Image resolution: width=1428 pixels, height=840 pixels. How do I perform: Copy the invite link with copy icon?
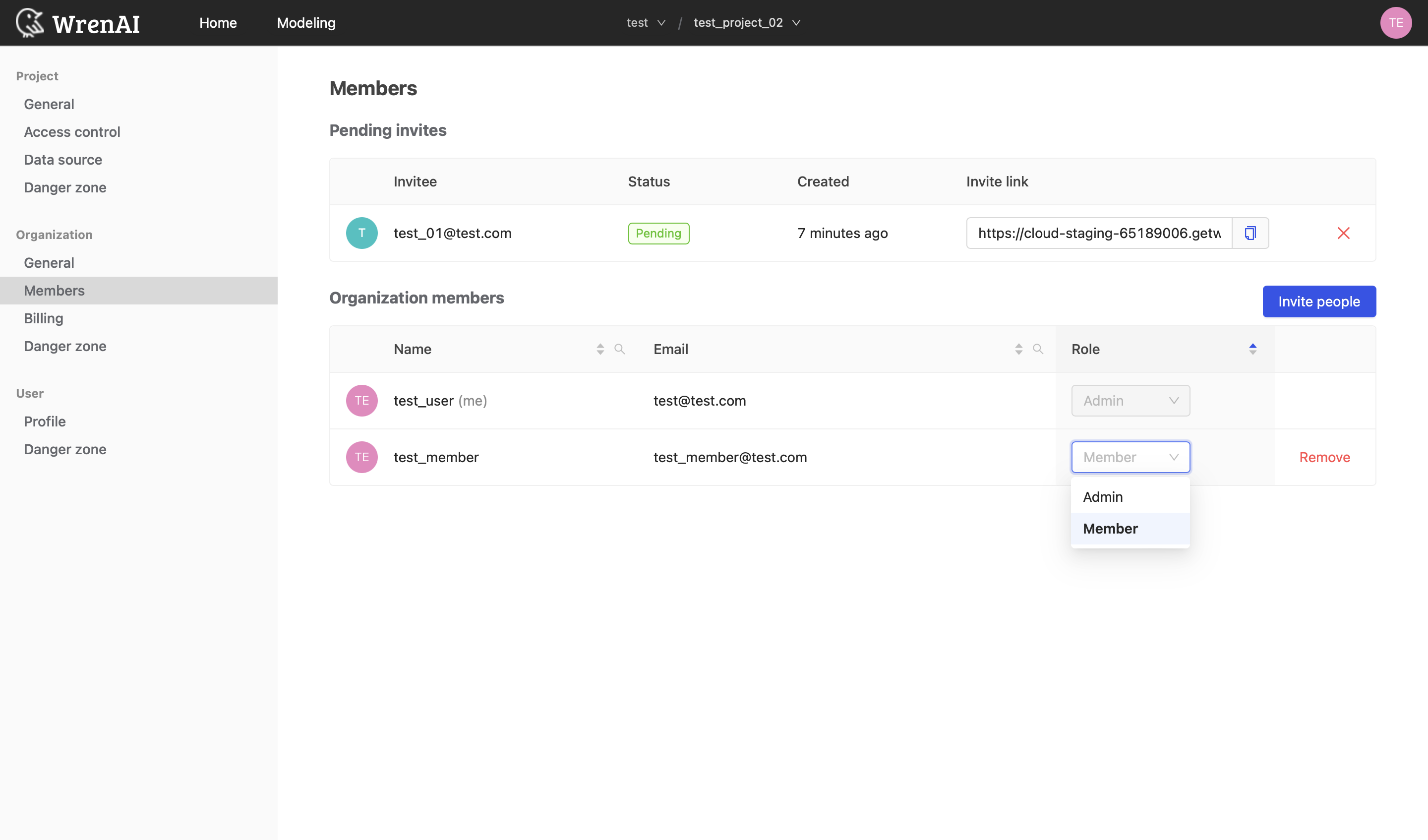tap(1250, 233)
